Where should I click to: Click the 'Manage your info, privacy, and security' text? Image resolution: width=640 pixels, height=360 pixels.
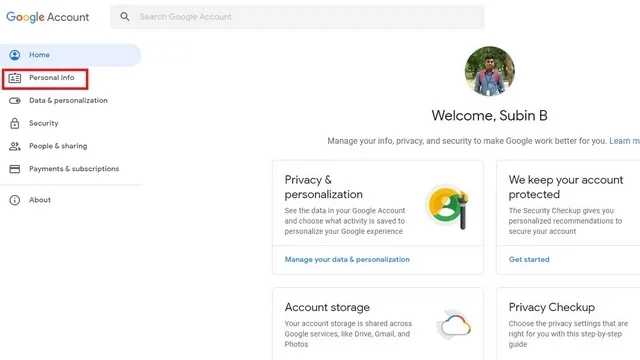(x=467, y=141)
